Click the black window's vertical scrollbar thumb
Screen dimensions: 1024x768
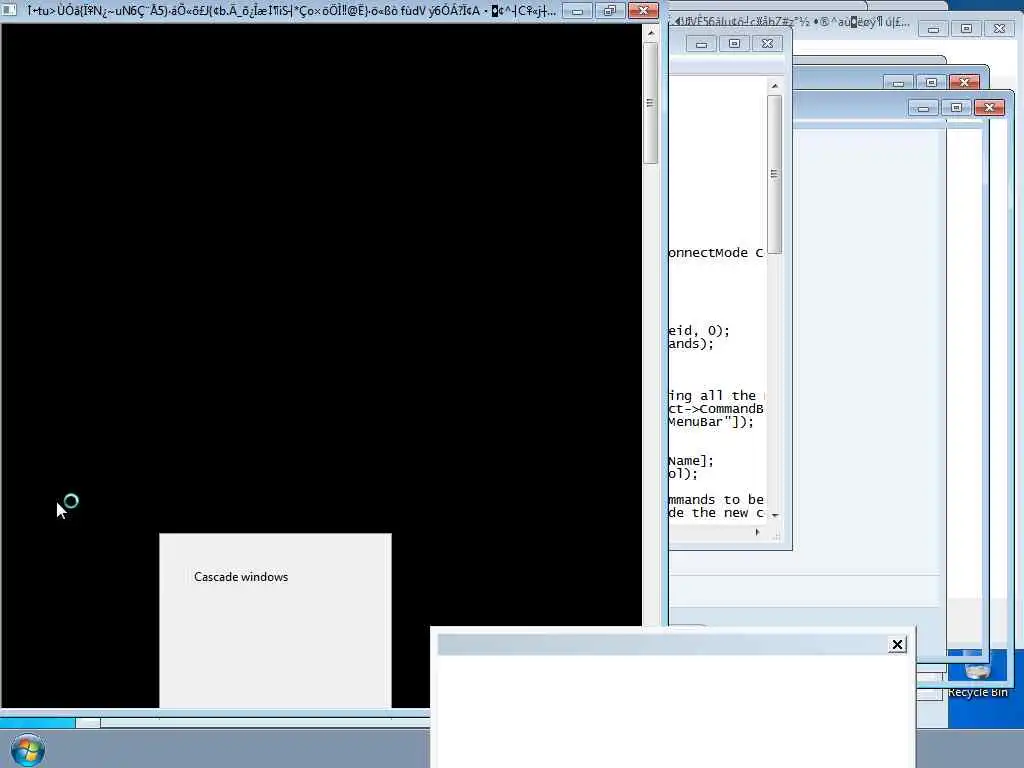(x=650, y=103)
